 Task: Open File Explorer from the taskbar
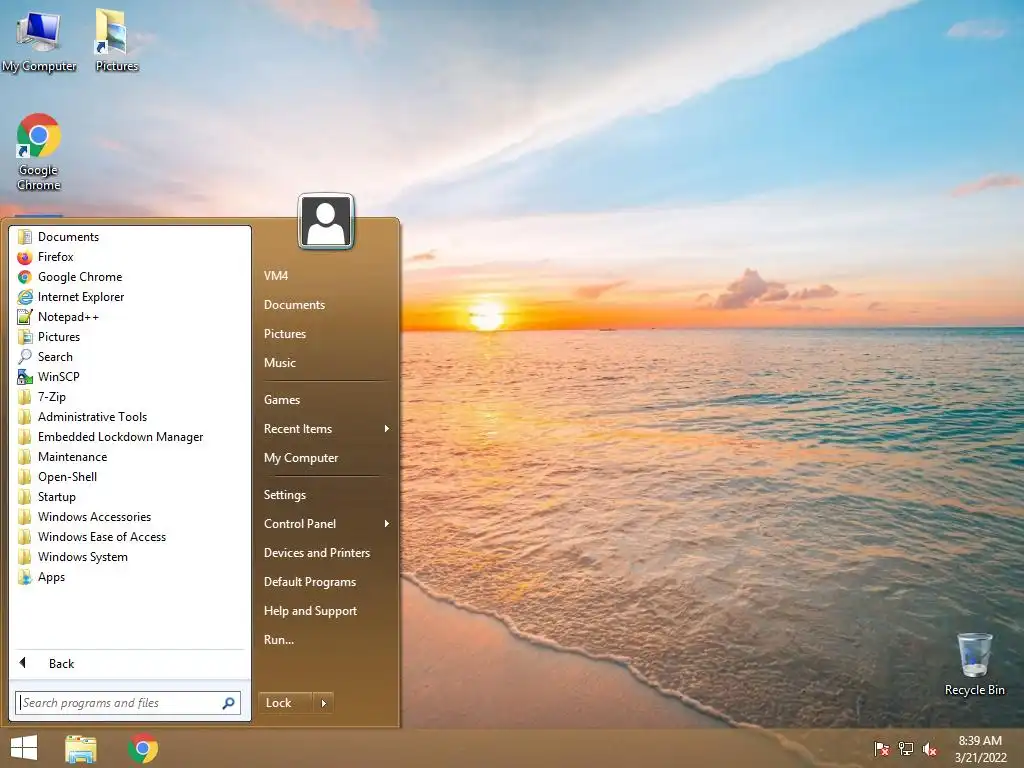(x=81, y=748)
